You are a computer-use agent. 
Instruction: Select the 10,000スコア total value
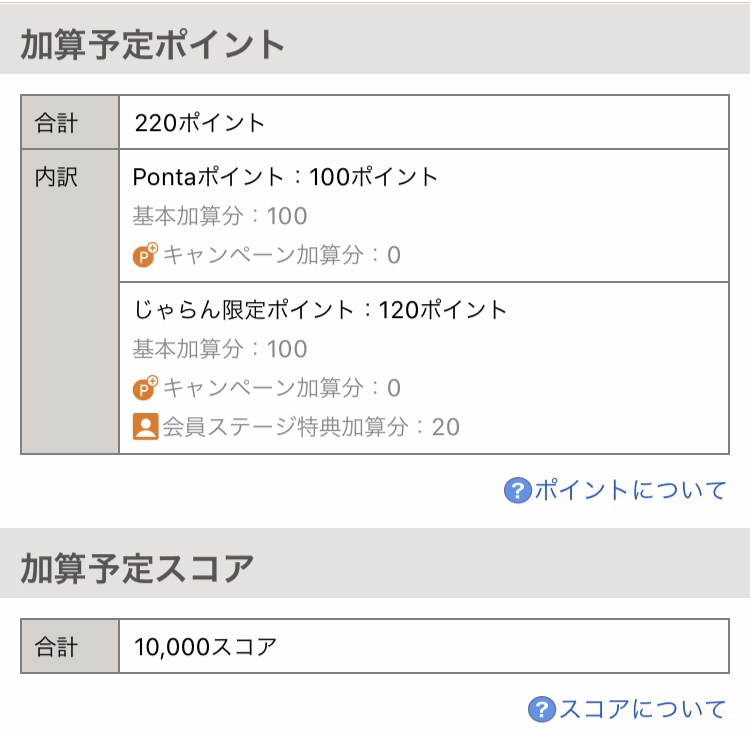[x=205, y=647]
